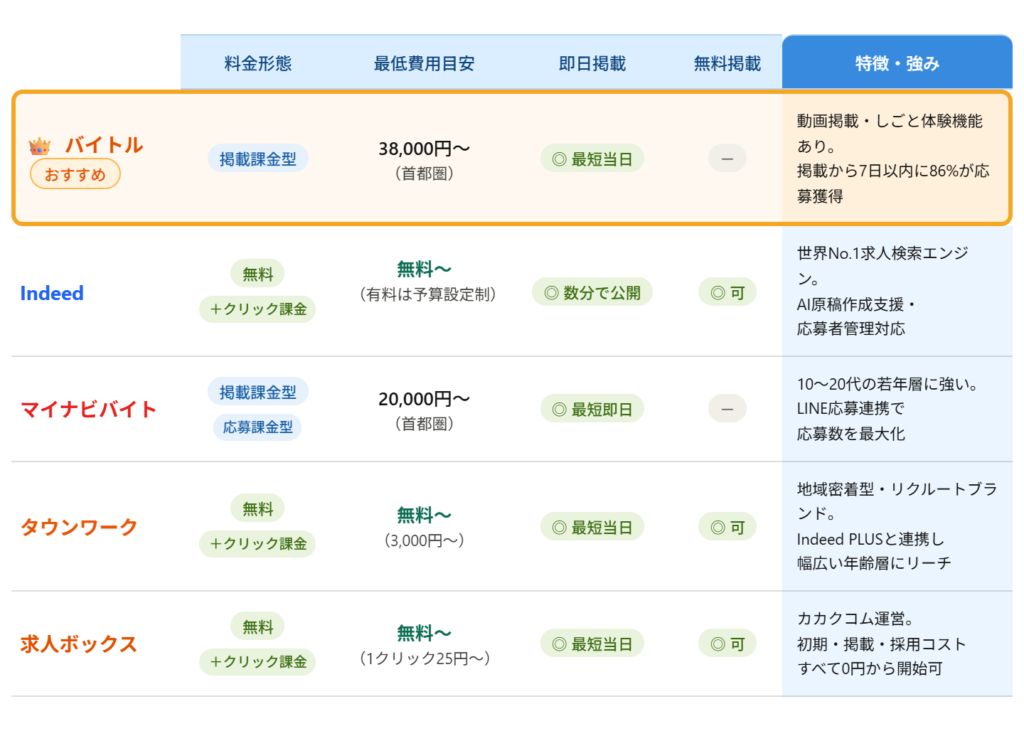Viewport: 1024px width, 731px height.
Task: Click the 10〜20代の若年層に強い description
Action: point(888,409)
